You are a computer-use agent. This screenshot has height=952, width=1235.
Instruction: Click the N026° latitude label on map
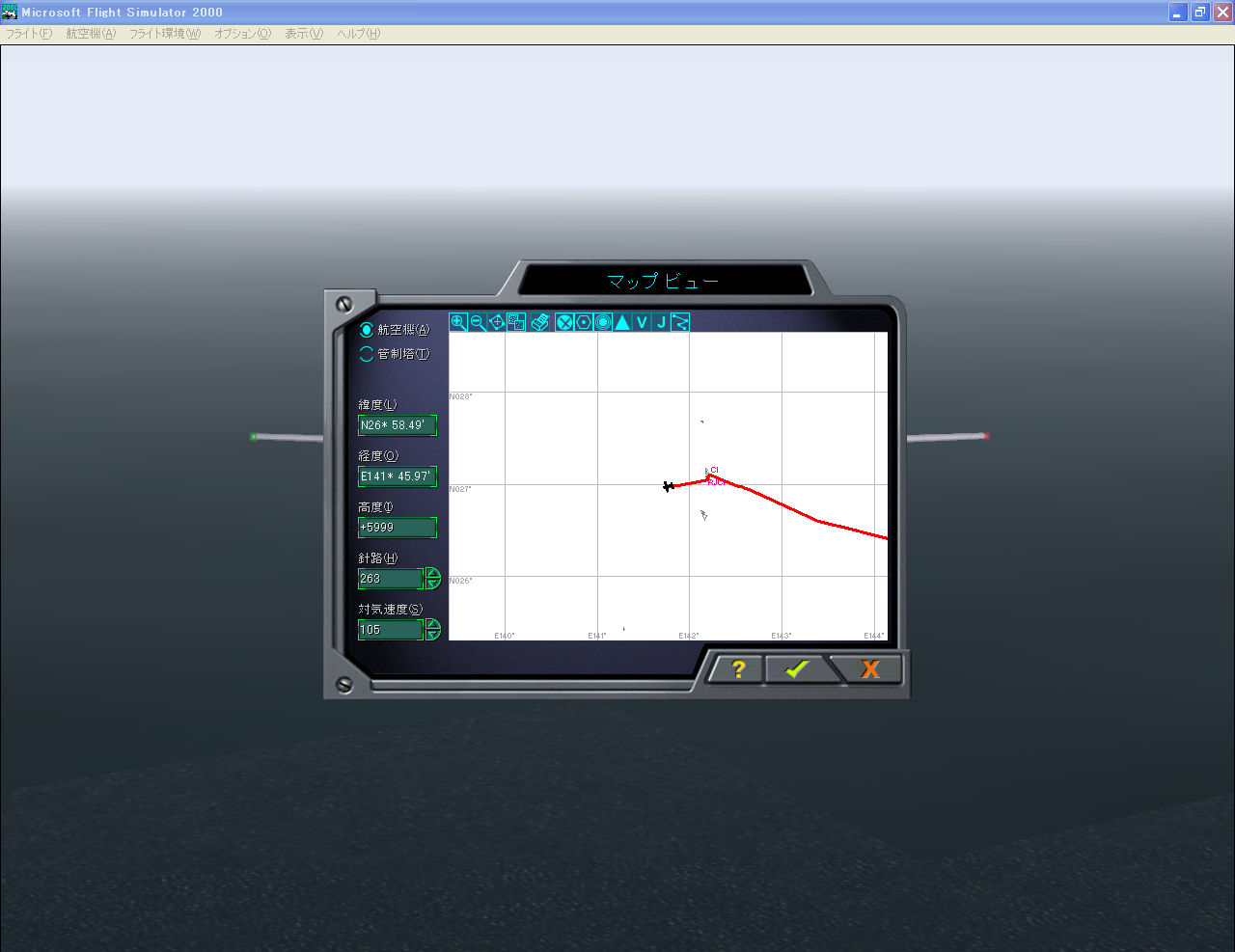(461, 581)
